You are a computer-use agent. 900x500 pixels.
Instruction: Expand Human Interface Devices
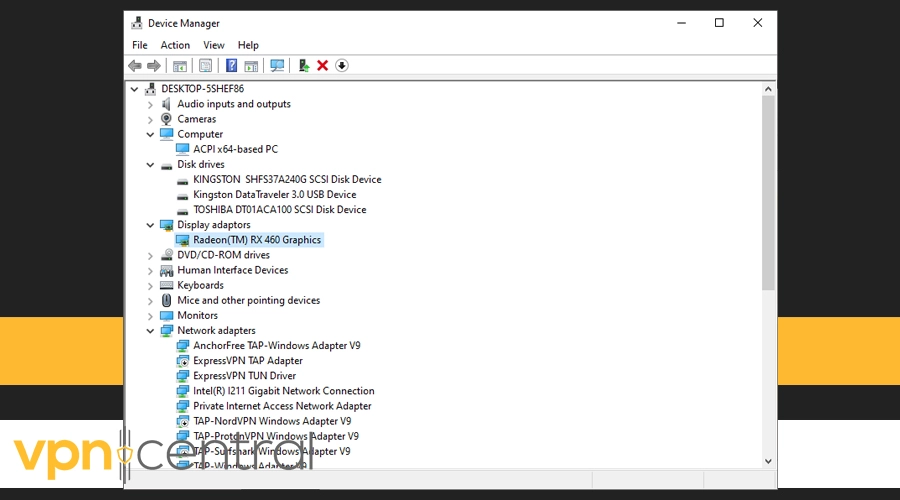pyautogui.click(x=150, y=270)
